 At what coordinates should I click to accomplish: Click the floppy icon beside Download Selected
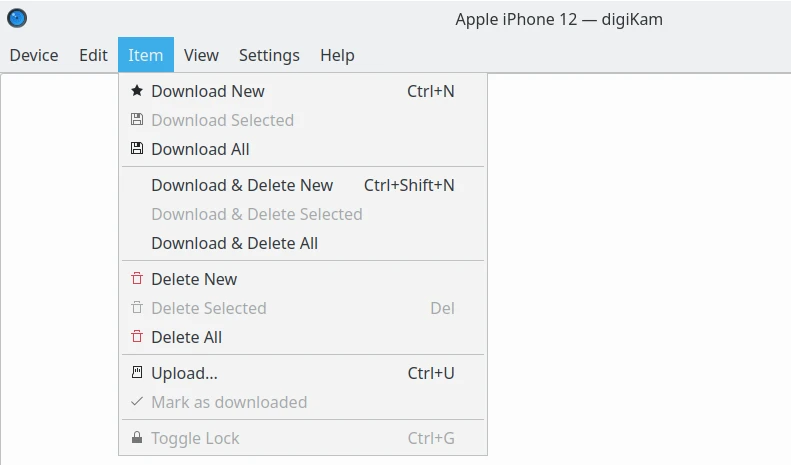click(x=137, y=120)
